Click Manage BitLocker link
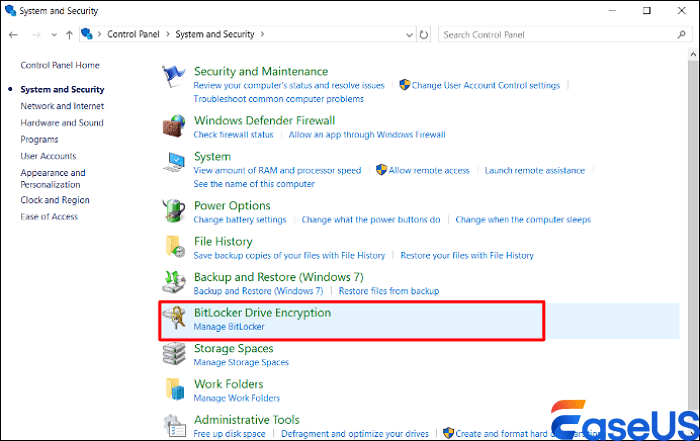Viewport: 700px width, 441px height. tap(229, 327)
